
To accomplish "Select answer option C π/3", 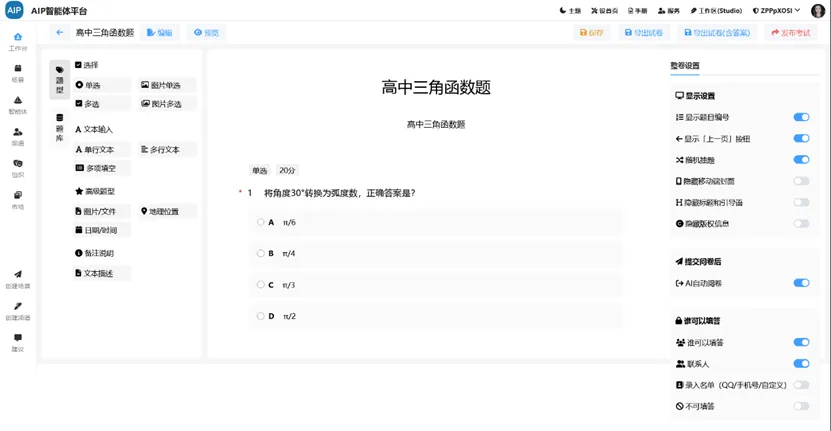I will [436, 285].
